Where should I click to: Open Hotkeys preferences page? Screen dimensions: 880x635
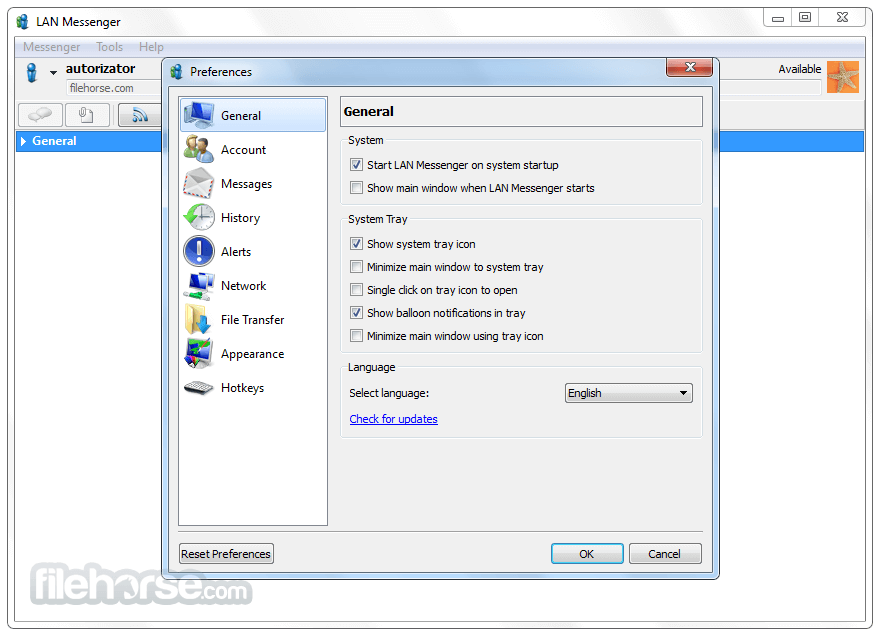(253, 387)
